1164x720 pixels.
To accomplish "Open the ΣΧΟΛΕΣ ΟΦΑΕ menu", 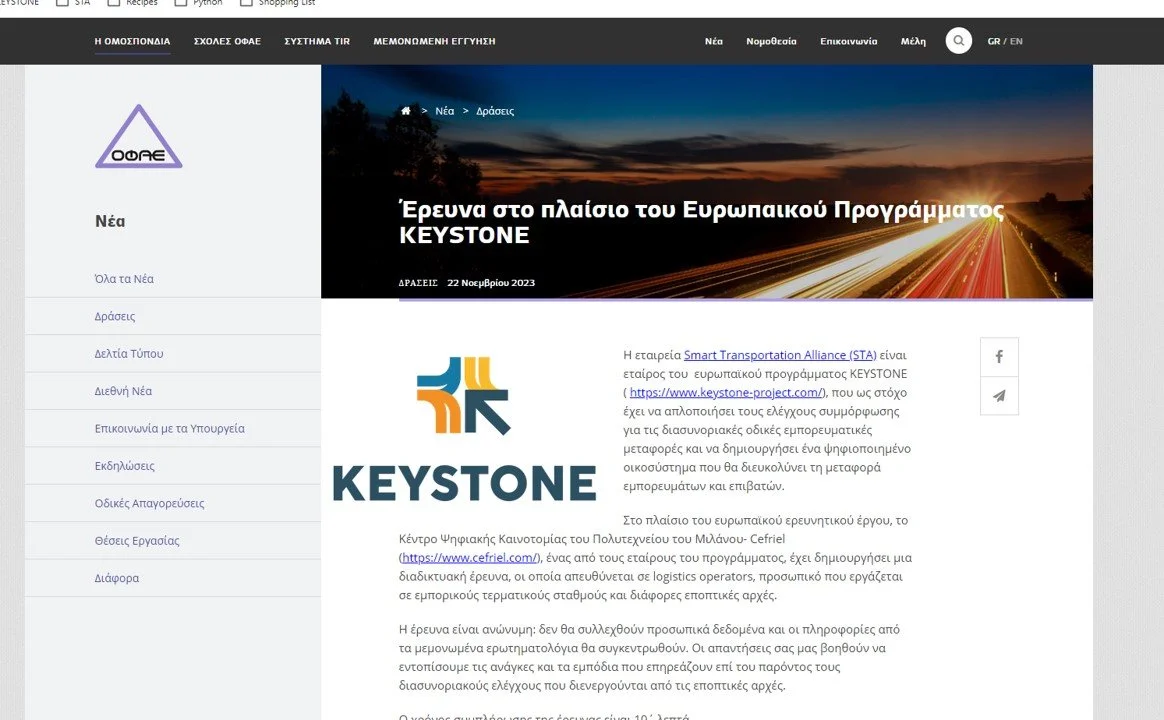I will pyautogui.click(x=227, y=42).
